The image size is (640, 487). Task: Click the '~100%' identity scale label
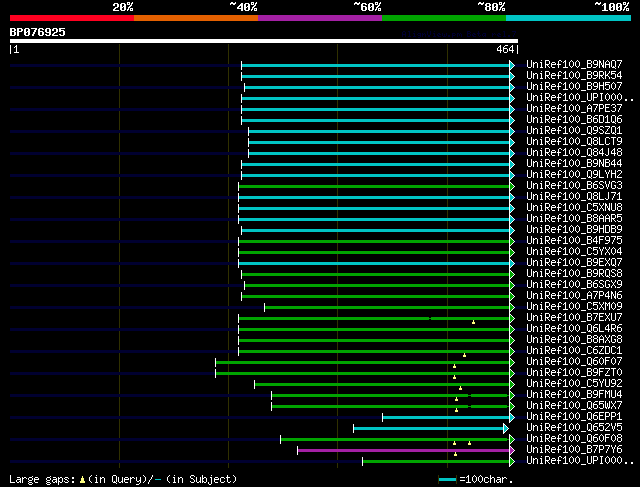612,7
